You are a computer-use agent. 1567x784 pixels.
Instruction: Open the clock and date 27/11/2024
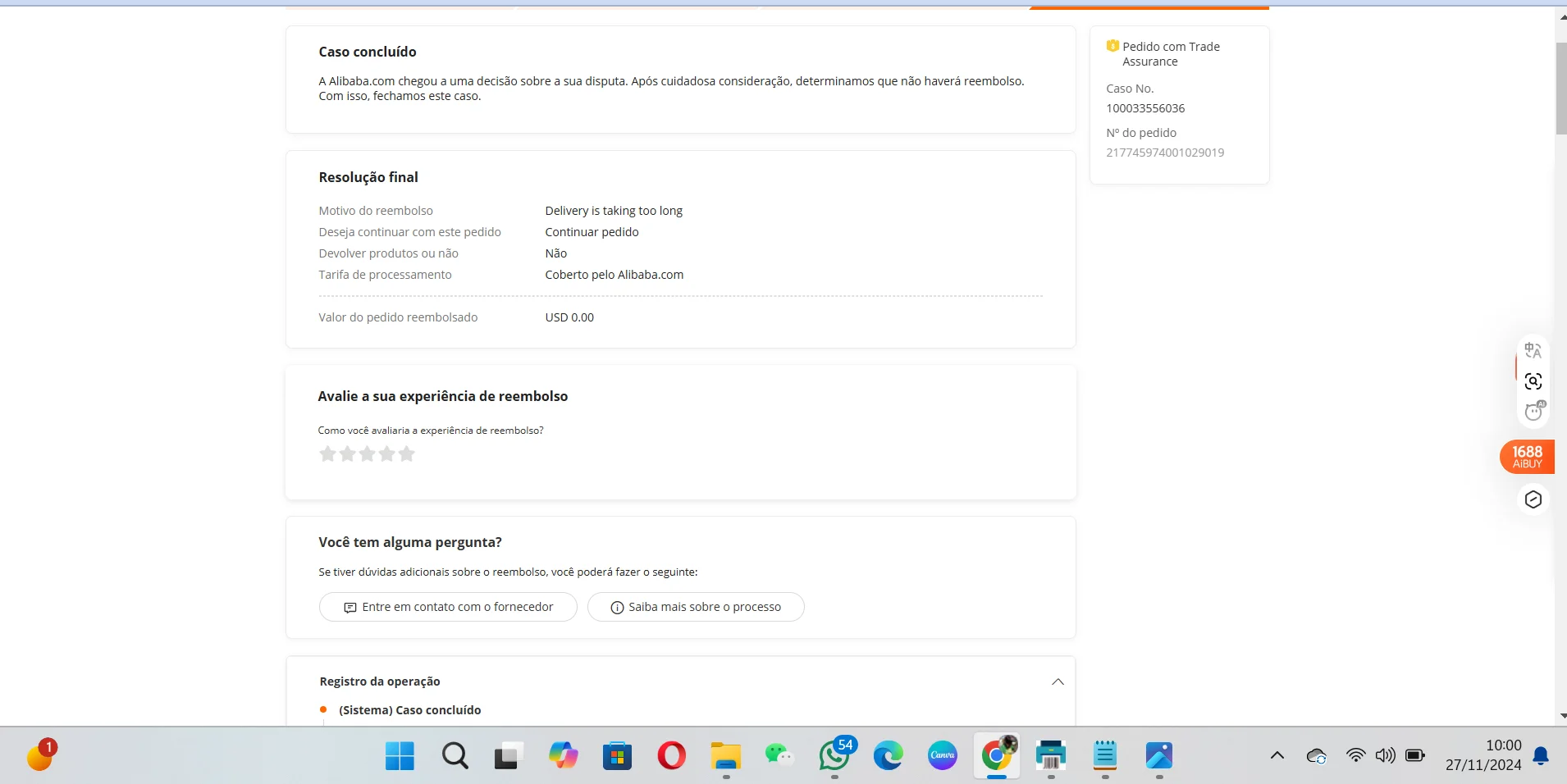point(1483,755)
